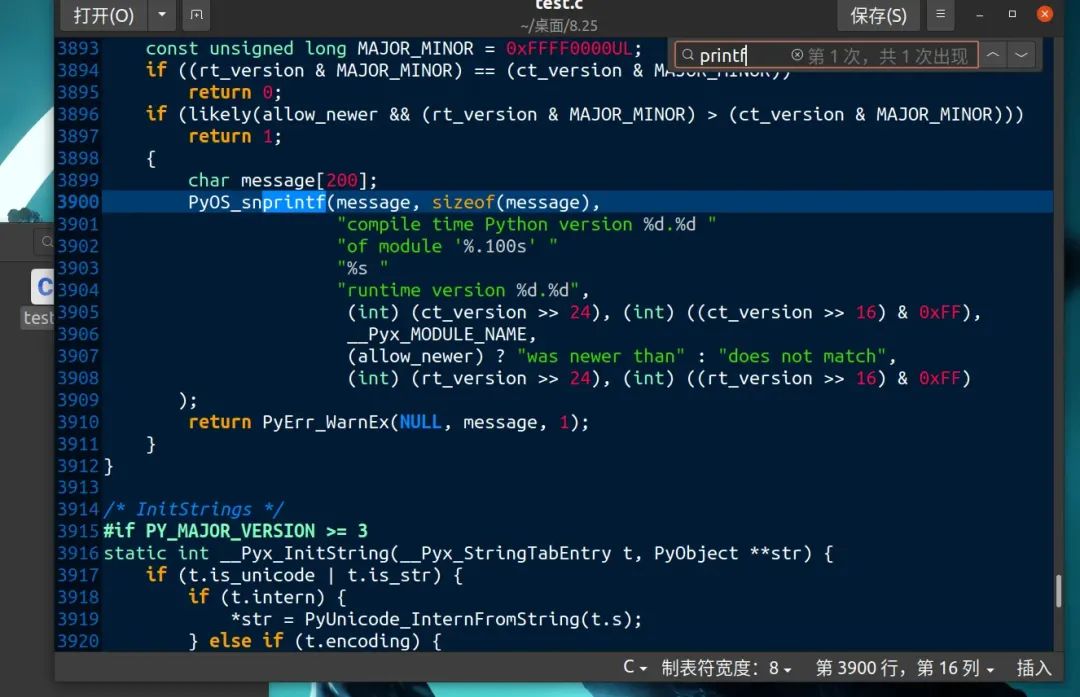The width and height of the screenshot is (1080, 697).
Task: Click line number 3912 in the gutter
Action: point(78,466)
